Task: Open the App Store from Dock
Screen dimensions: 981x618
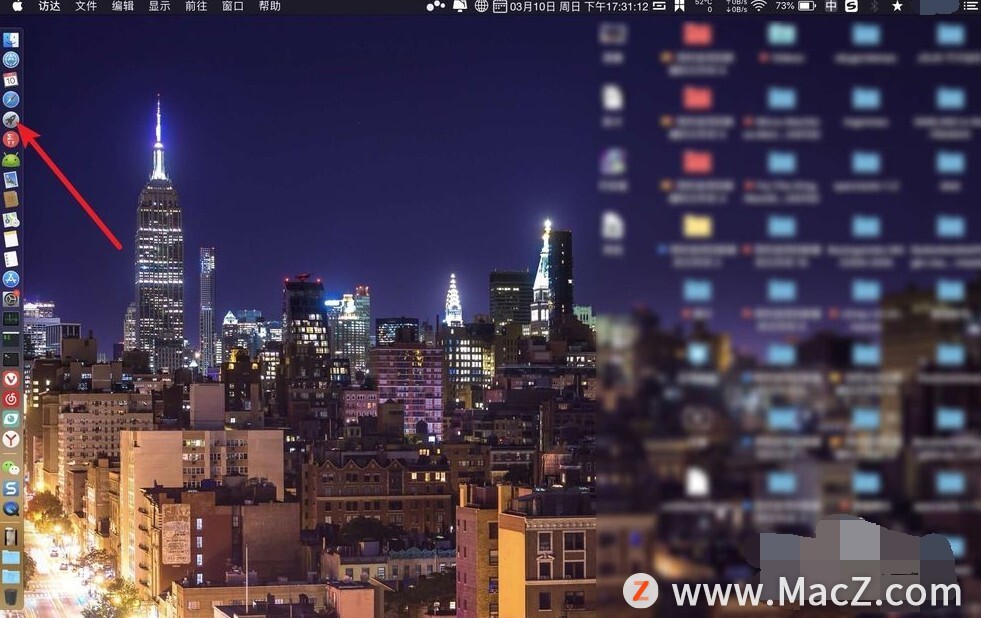Action: click(11, 279)
